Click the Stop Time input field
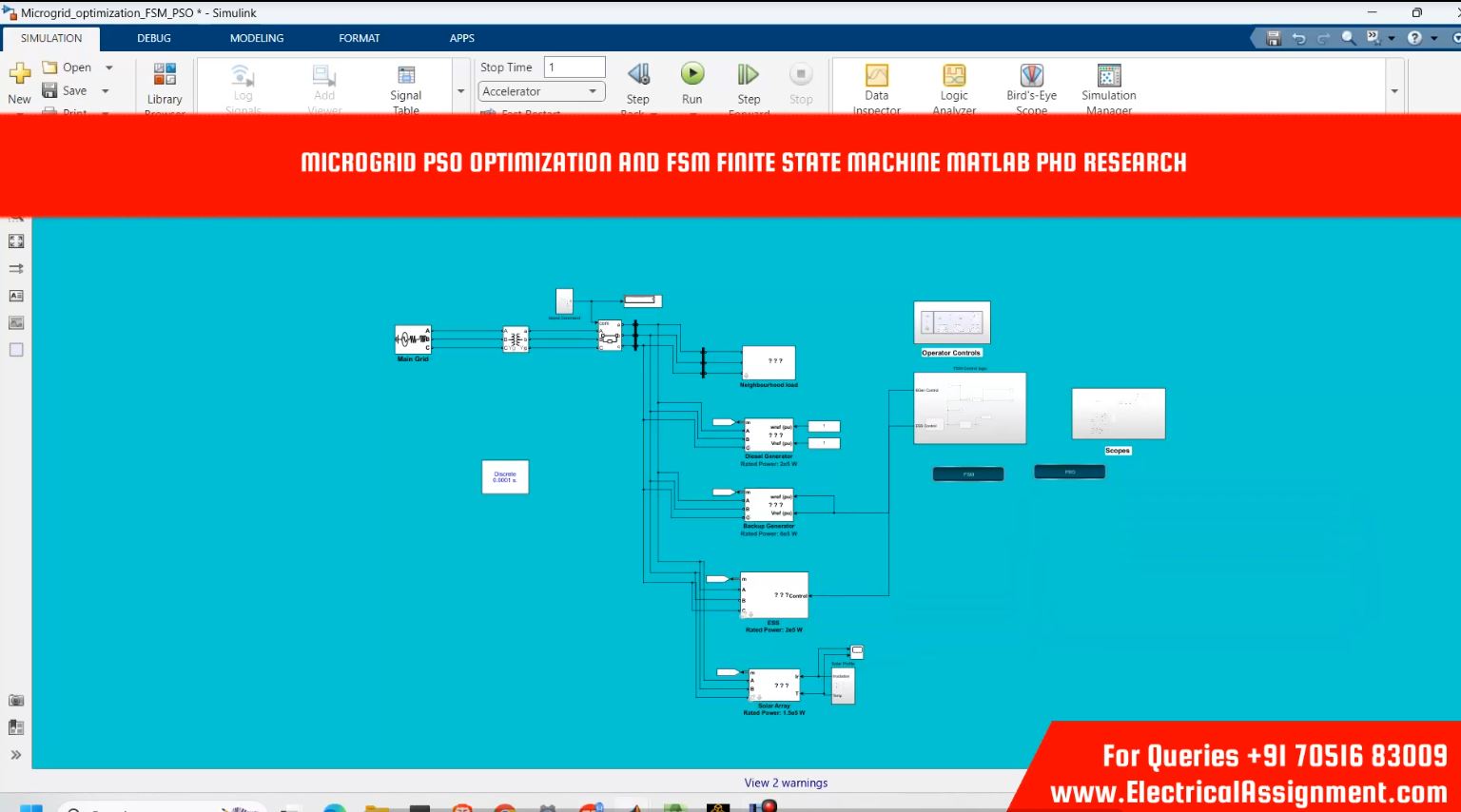This screenshot has height=812, width=1461. (x=575, y=68)
